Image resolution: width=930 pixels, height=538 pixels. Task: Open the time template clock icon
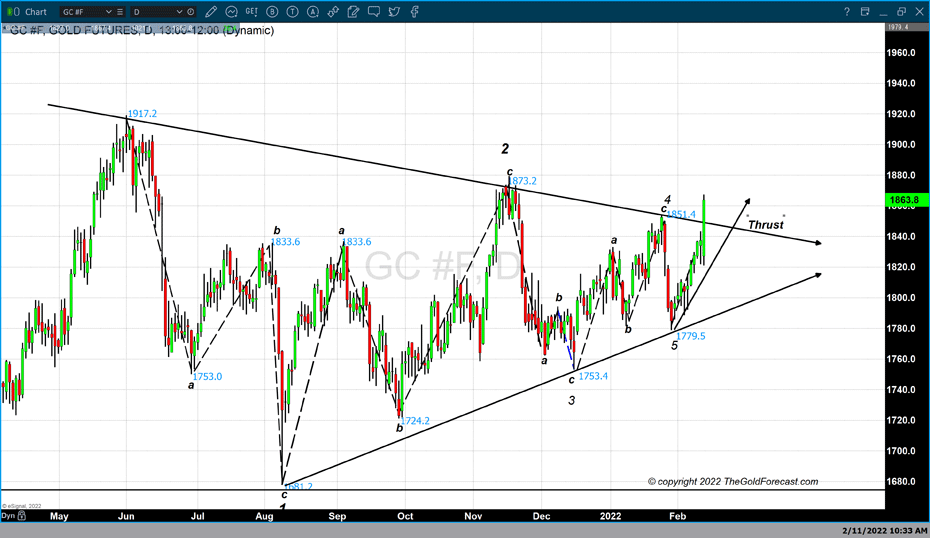pos(190,11)
